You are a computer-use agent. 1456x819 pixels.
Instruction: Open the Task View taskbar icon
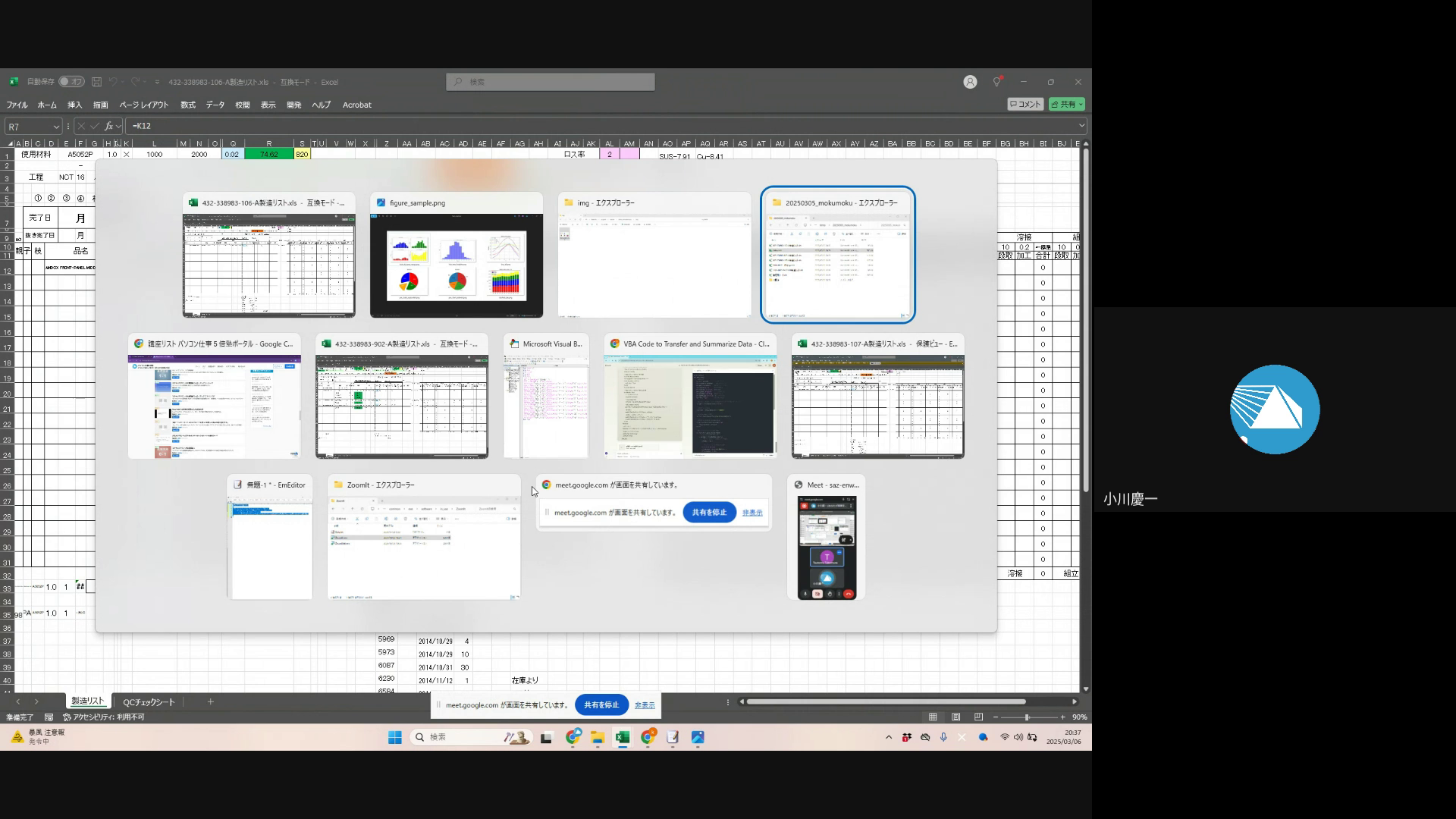click(x=546, y=737)
